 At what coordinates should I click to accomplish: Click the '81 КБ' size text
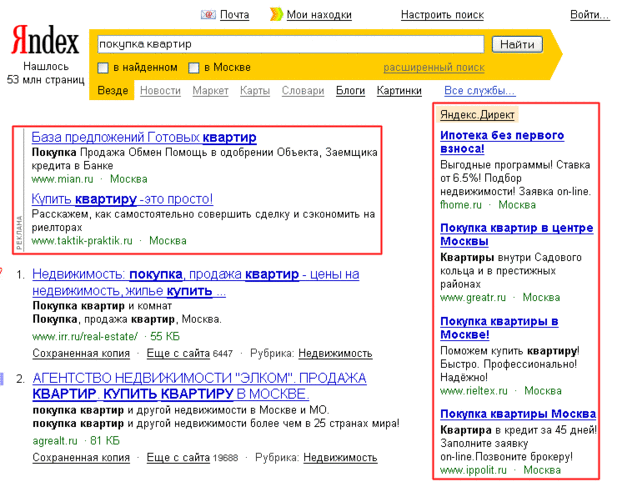(x=105, y=441)
